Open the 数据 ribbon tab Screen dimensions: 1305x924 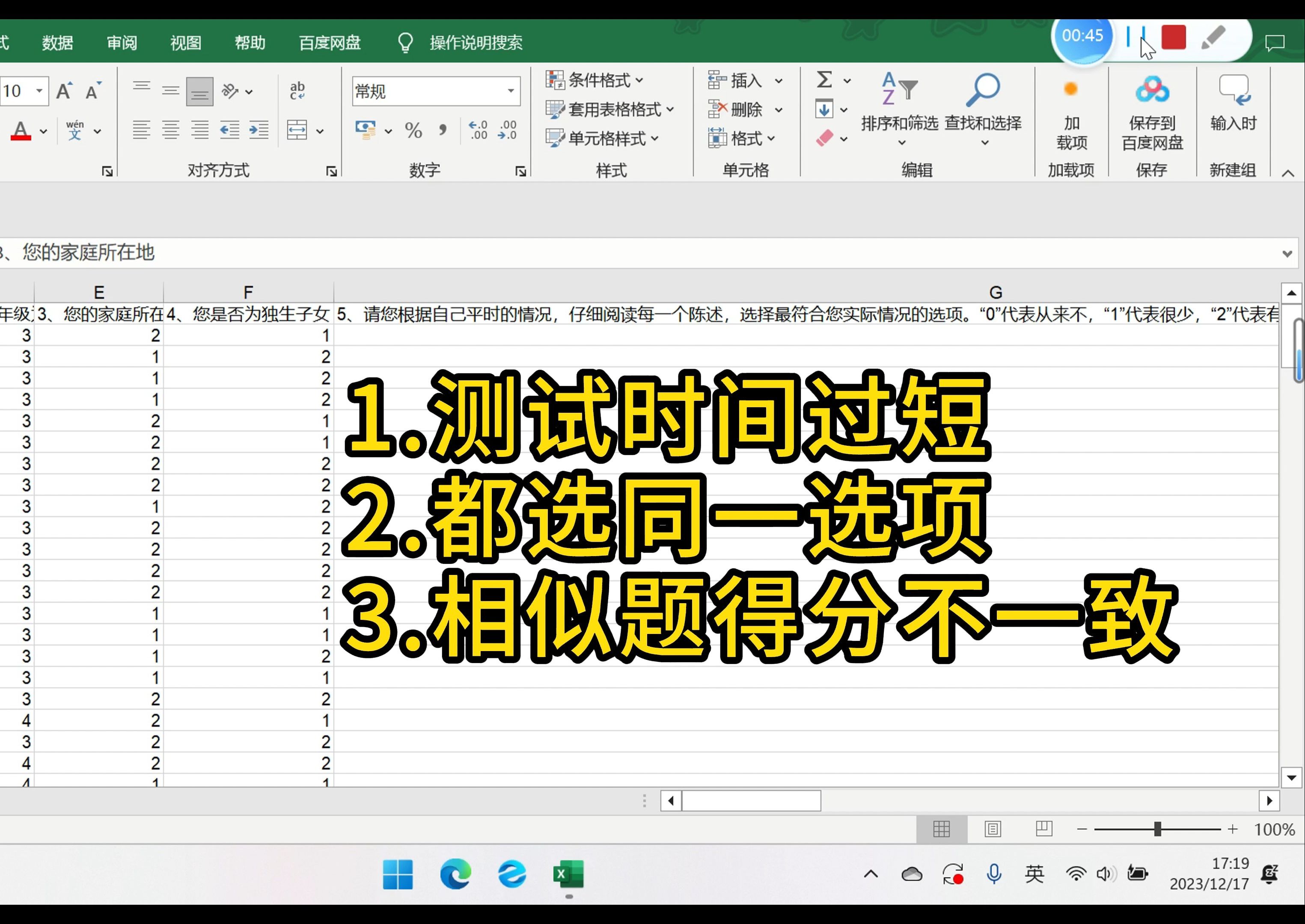click(57, 43)
